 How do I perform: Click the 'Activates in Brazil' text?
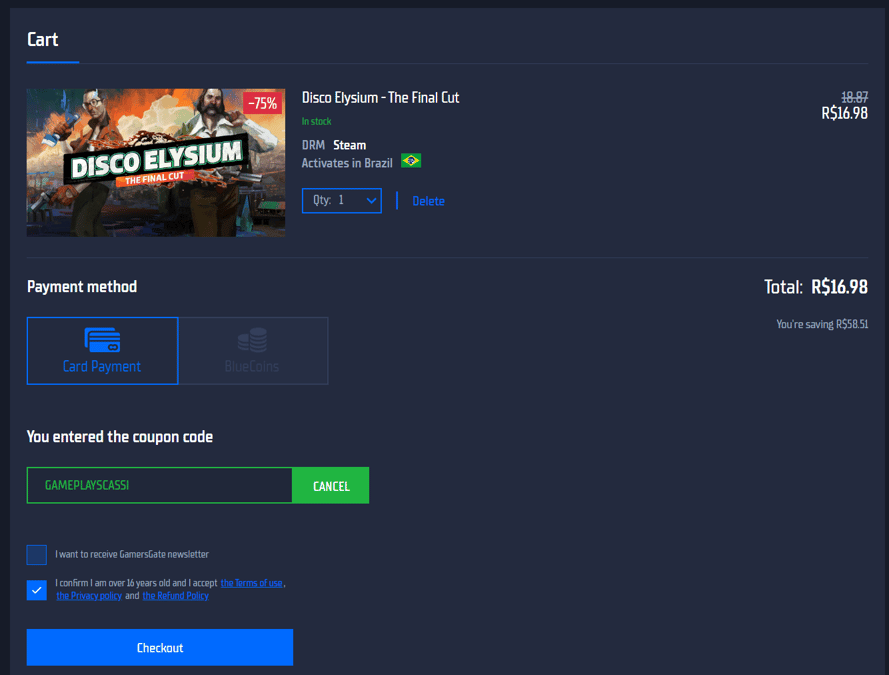[x=347, y=163]
